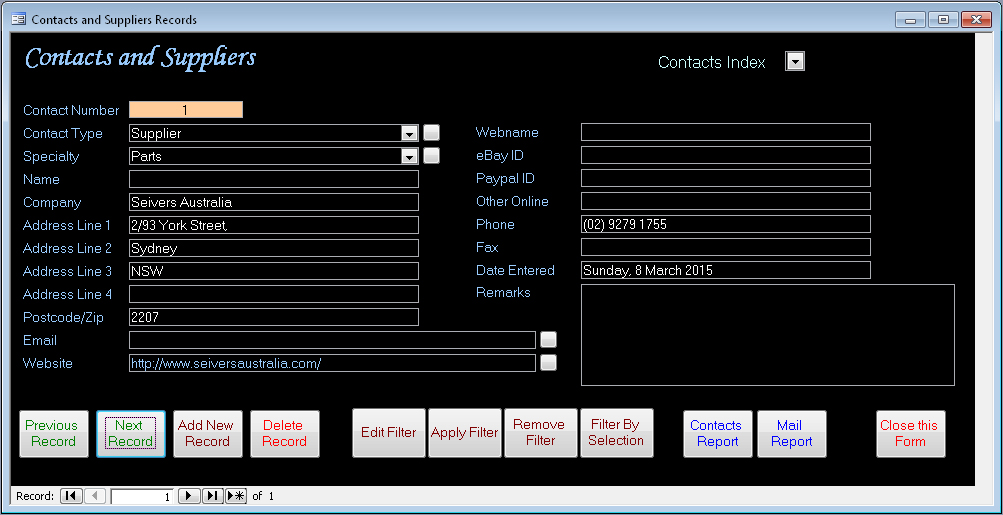This screenshot has height=515, width=1003.
Task: Expand the Contact Type dropdown arrow
Action: coord(409,133)
